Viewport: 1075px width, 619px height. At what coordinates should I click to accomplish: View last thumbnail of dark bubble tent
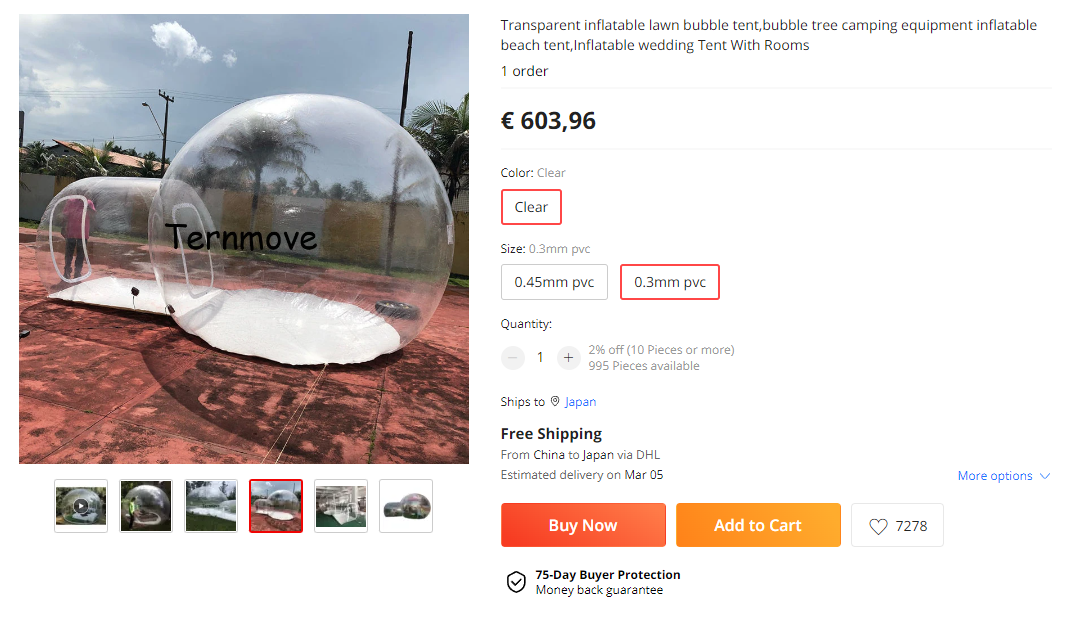(x=406, y=506)
